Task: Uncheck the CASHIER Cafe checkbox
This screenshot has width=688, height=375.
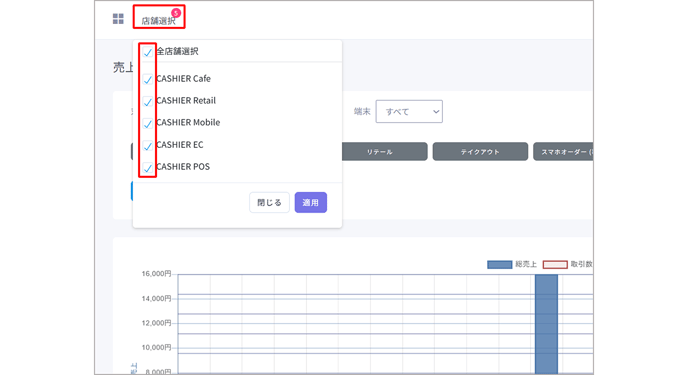Action: coord(148,79)
